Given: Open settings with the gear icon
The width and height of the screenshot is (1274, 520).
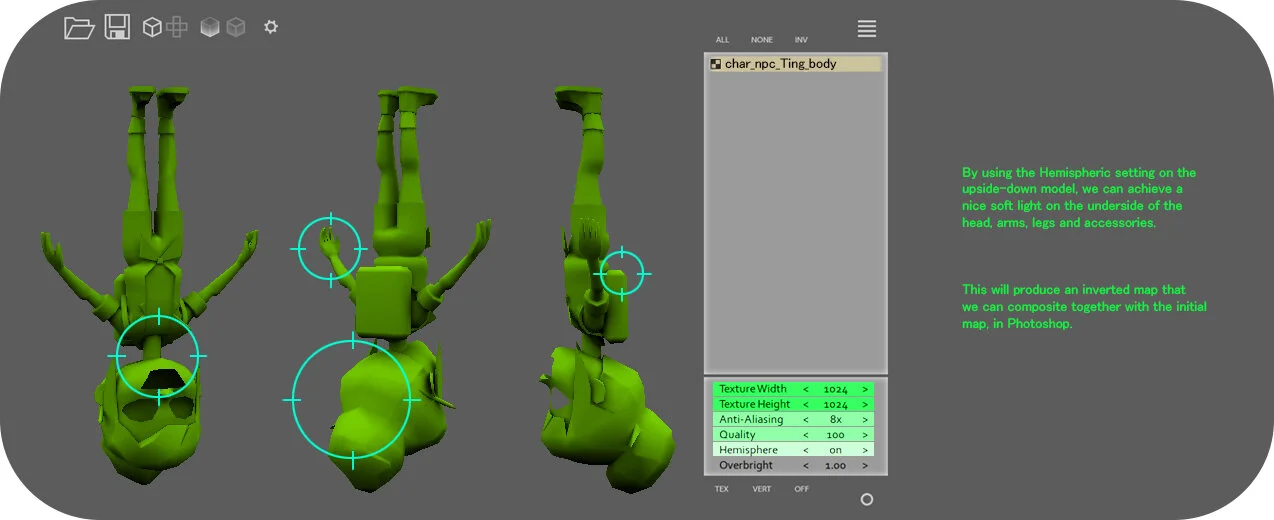Looking at the screenshot, I should (271, 27).
